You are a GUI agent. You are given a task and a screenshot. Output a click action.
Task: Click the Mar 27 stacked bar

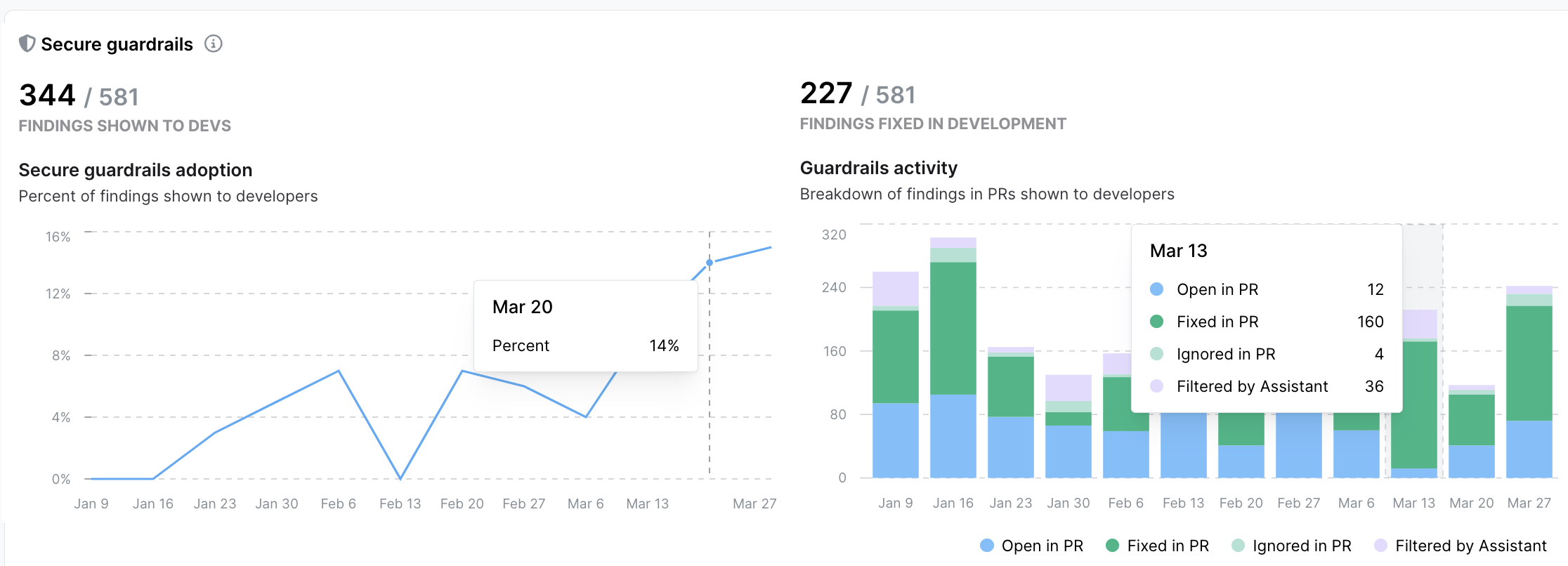pyautogui.click(x=1529, y=383)
